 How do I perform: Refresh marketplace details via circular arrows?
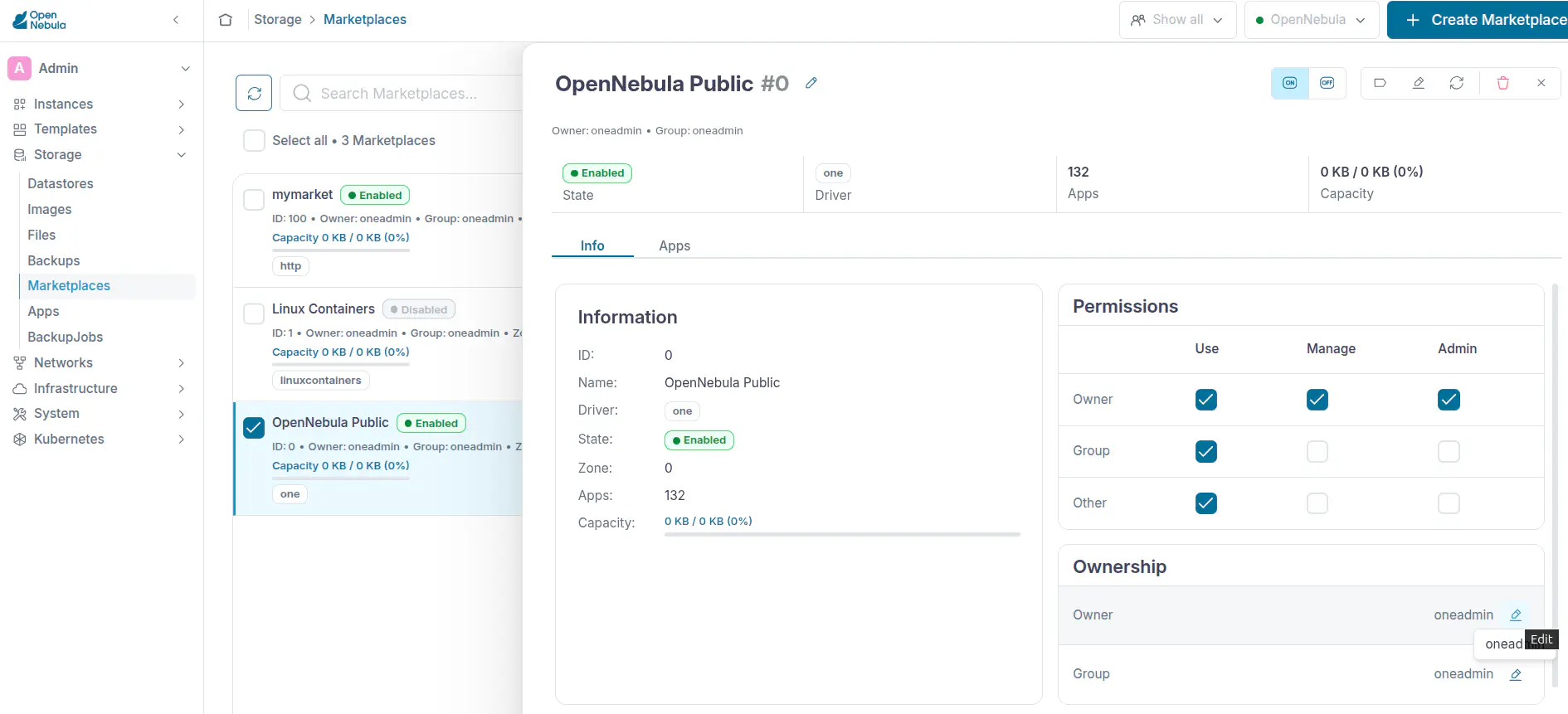pos(1457,83)
